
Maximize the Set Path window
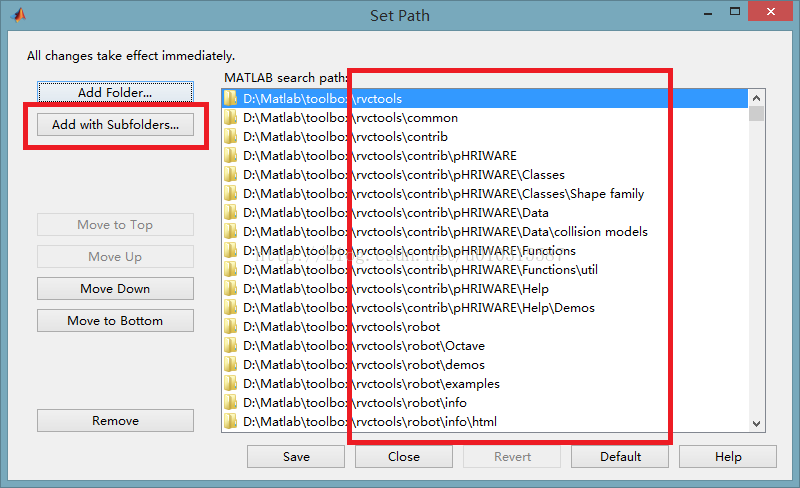pyautogui.click(x=735, y=11)
